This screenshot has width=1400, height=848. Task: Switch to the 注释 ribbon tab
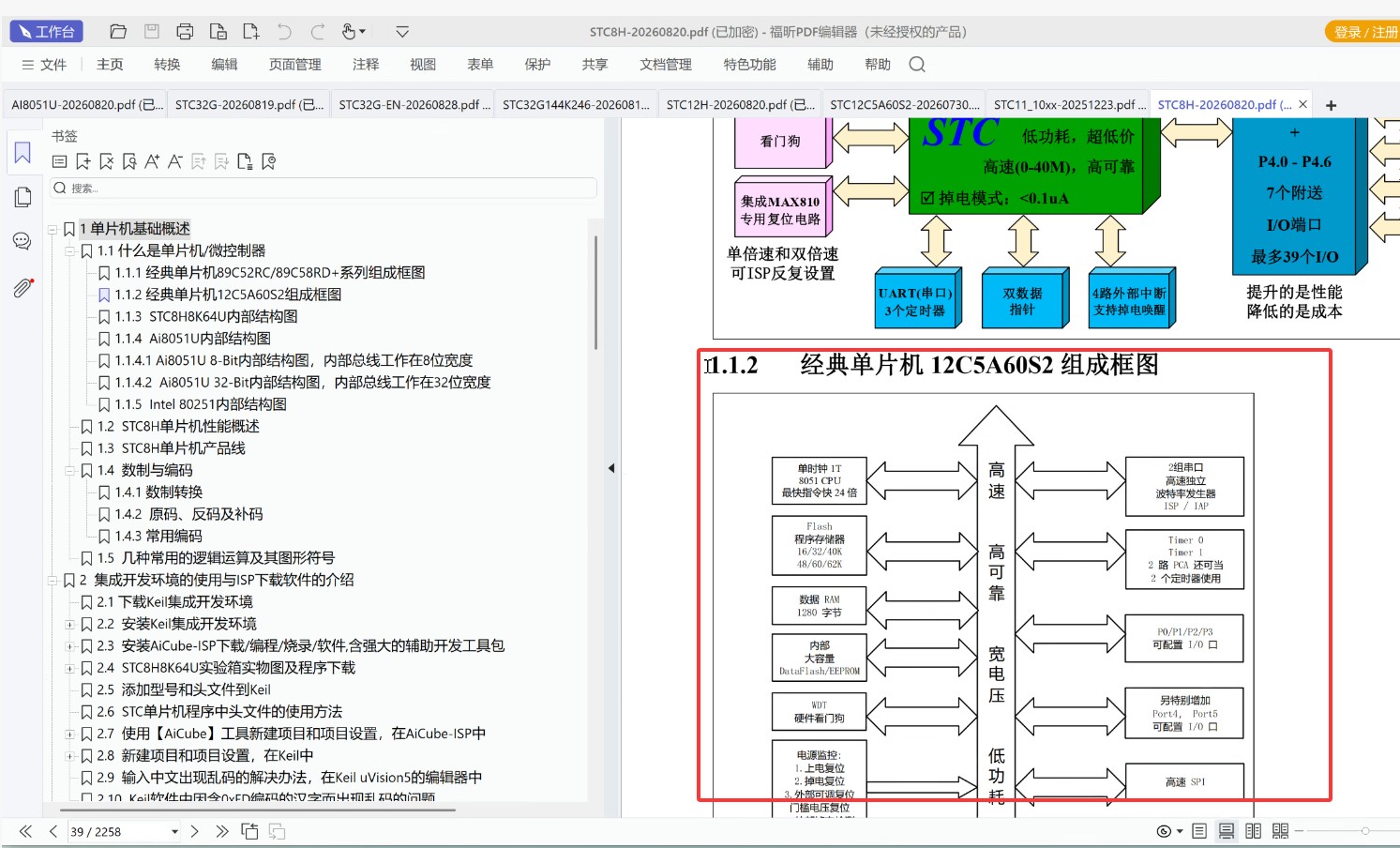pos(366,65)
